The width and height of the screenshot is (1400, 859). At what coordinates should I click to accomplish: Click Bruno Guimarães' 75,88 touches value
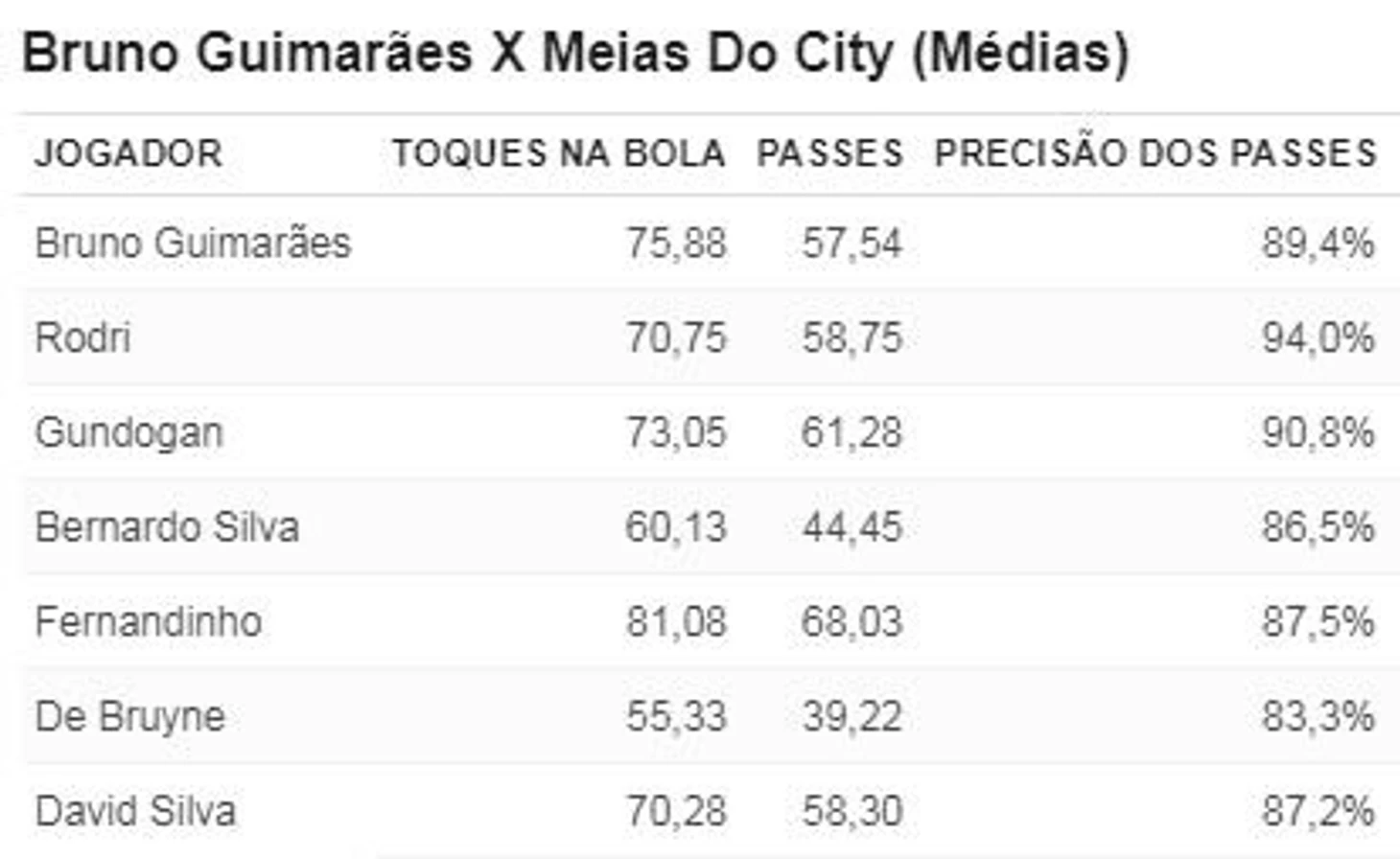click(x=676, y=243)
